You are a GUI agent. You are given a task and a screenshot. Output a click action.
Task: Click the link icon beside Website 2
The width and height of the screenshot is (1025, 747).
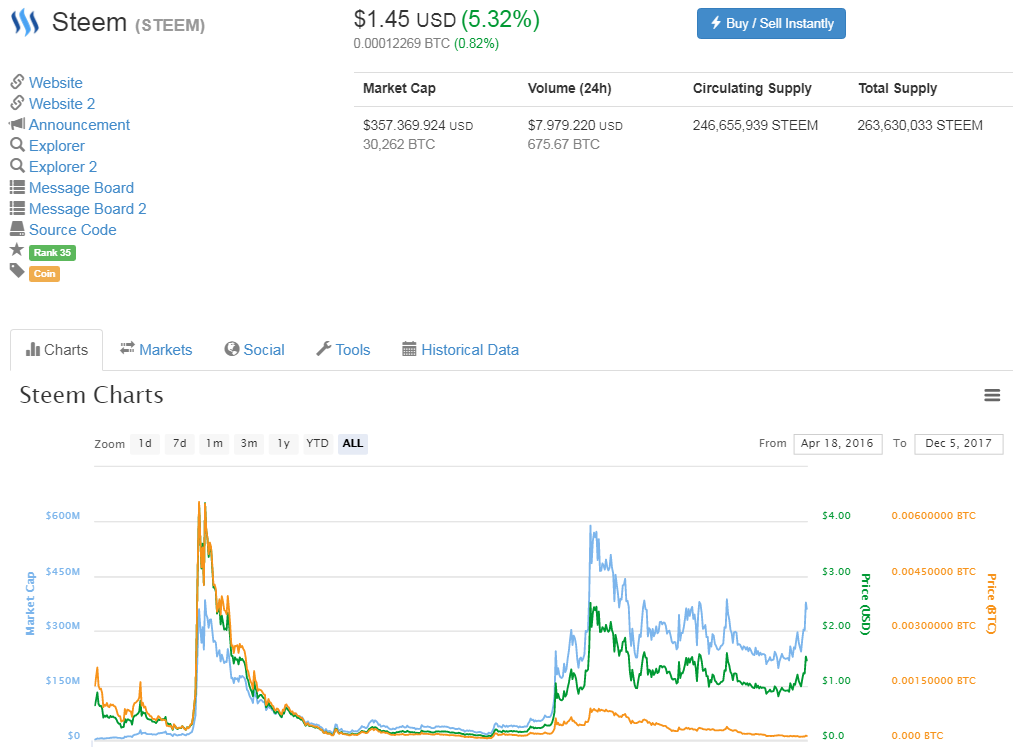17,103
